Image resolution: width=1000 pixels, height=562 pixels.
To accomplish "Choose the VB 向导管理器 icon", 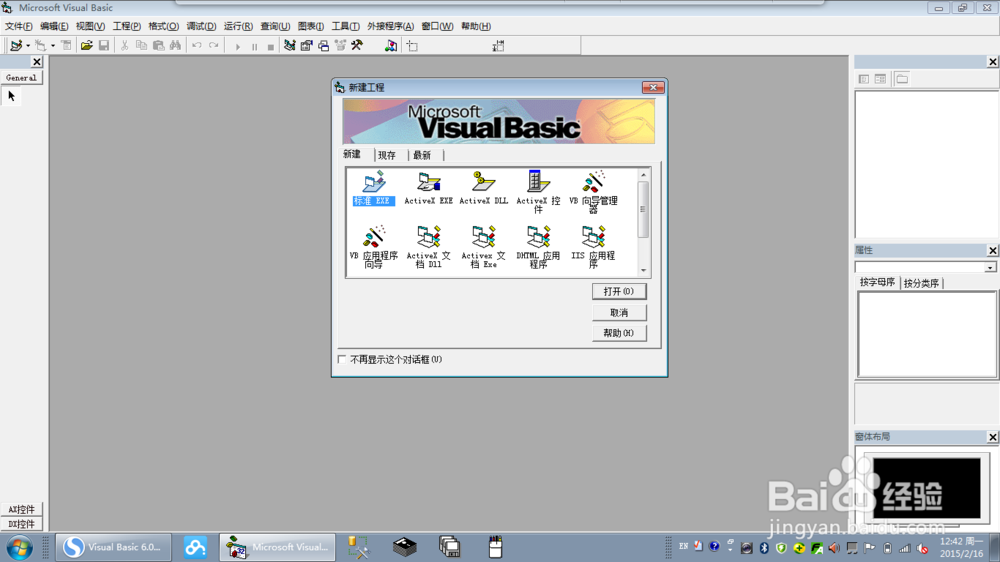I will click(593, 191).
